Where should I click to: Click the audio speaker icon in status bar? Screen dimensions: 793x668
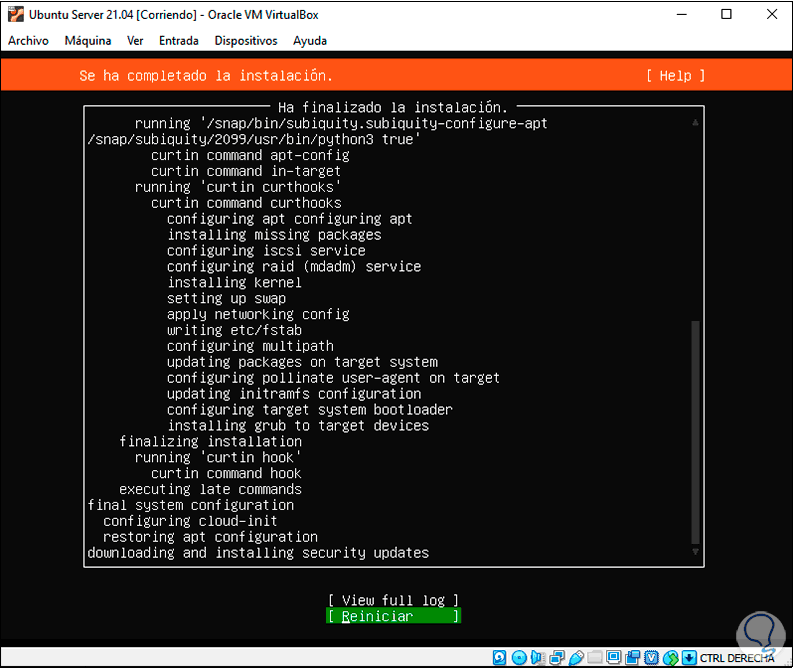(538, 657)
